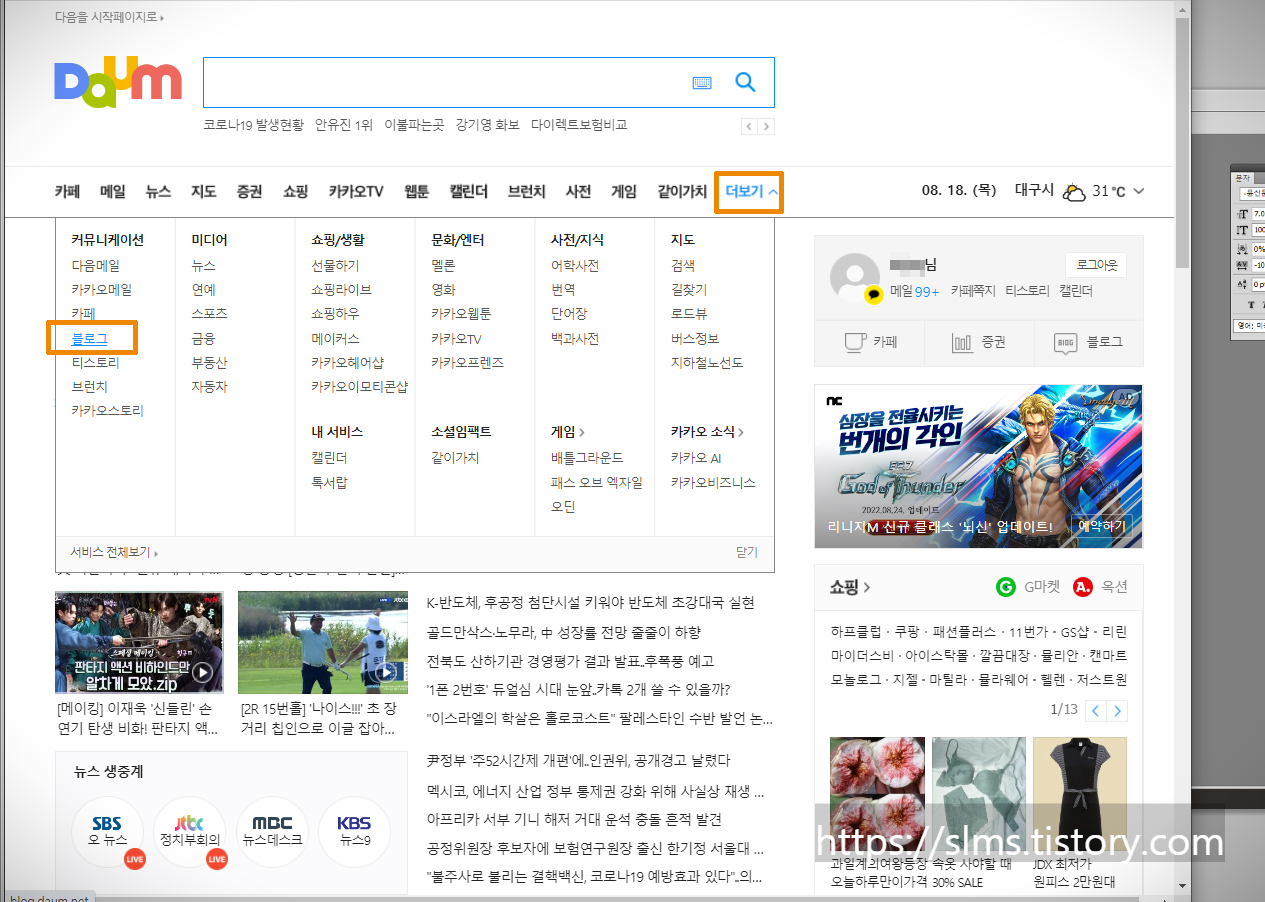
Task: Expand the weather dropdown arrow
Action: [1138, 192]
